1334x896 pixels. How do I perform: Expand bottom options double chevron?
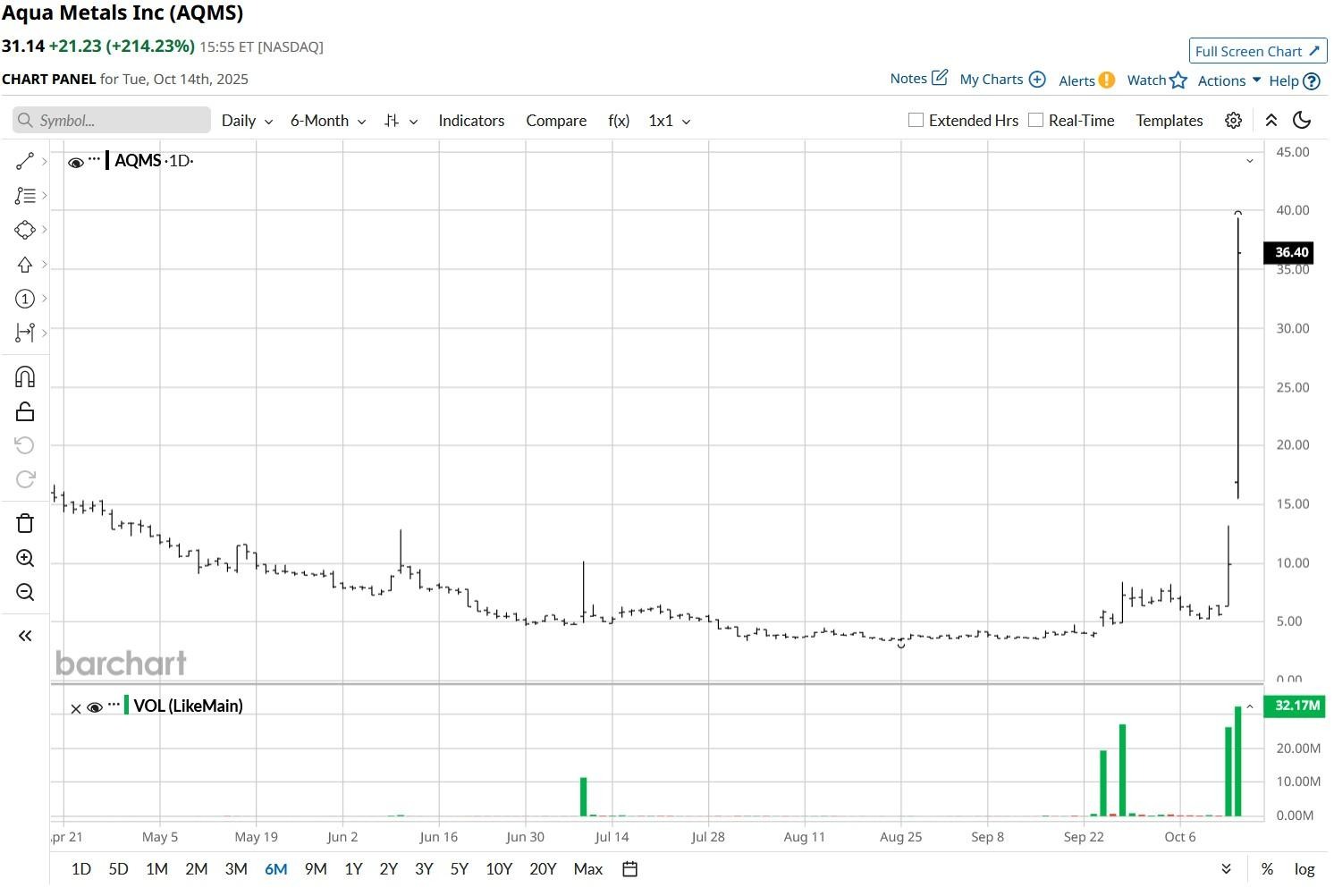point(1227,869)
